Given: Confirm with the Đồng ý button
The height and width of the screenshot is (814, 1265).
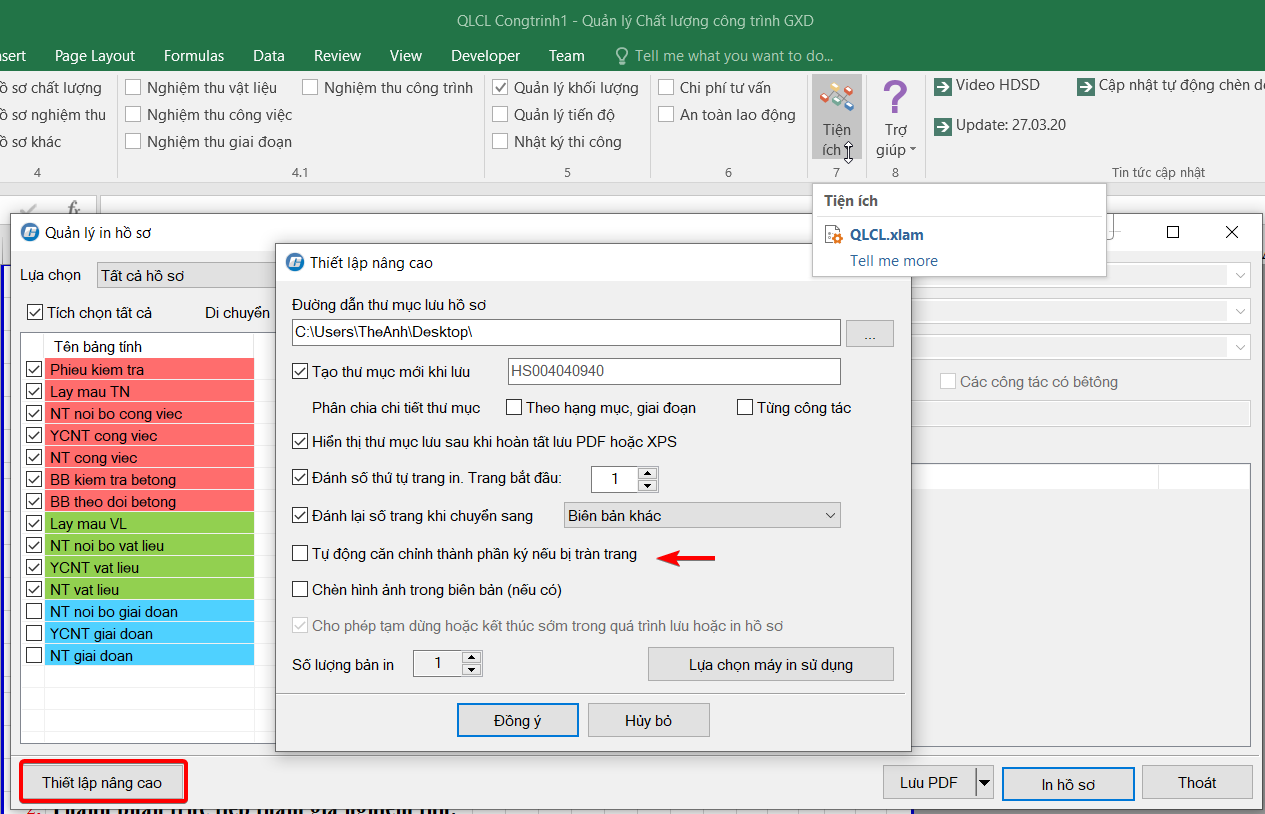Looking at the screenshot, I should (517, 720).
